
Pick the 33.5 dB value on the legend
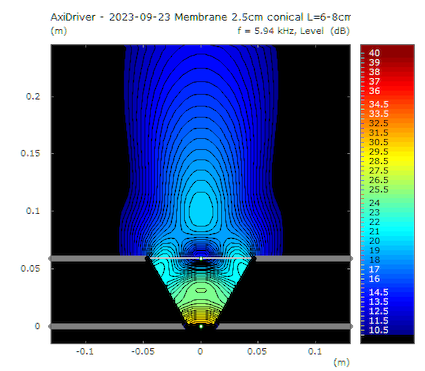coord(379,114)
